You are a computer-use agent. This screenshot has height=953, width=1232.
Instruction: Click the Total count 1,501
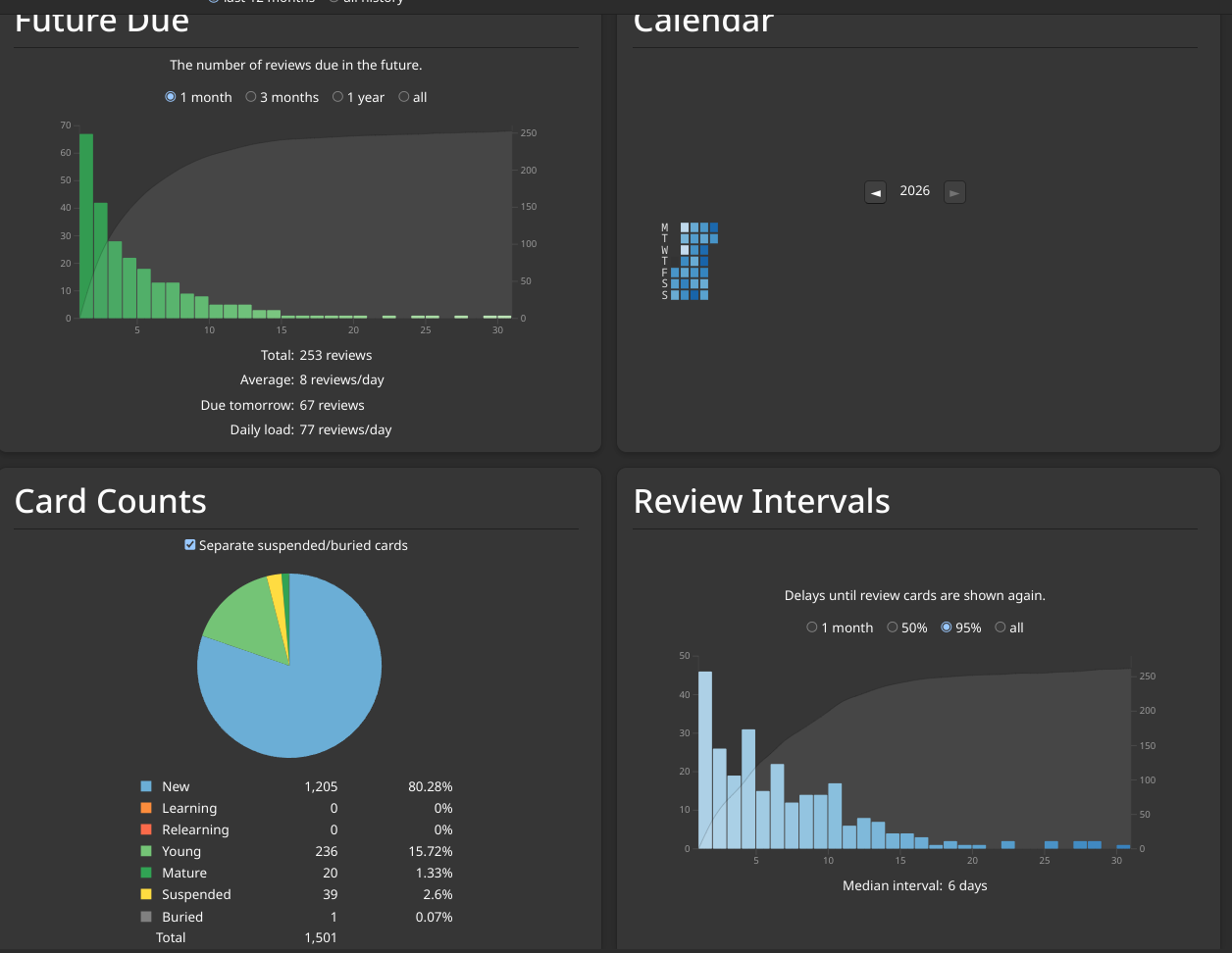(321, 938)
